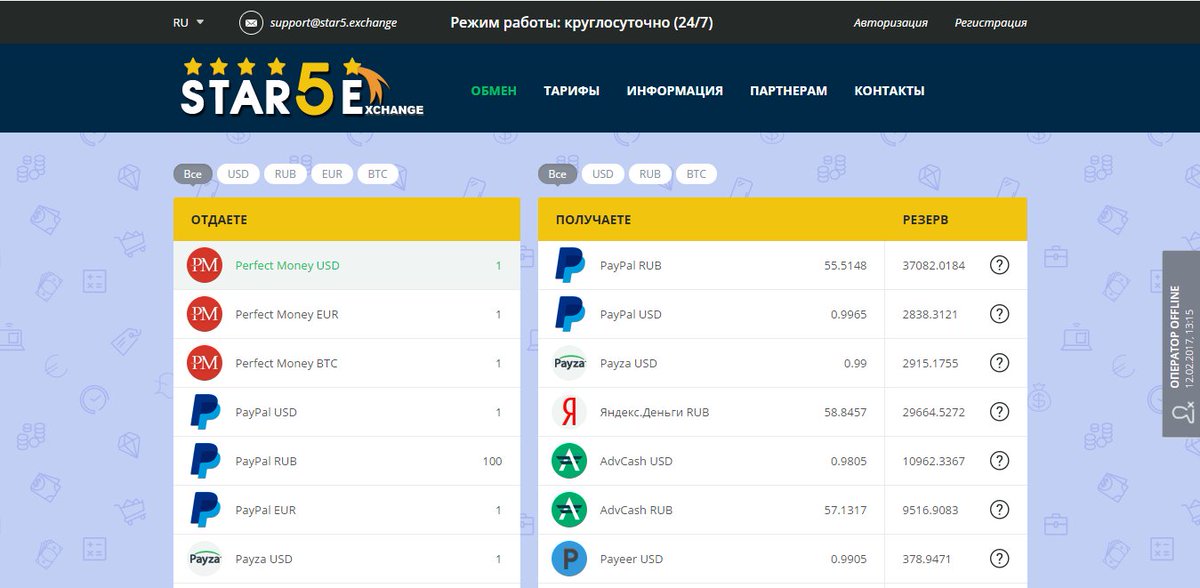
Task: Filter Получаете list by BTC
Action: tap(697, 174)
